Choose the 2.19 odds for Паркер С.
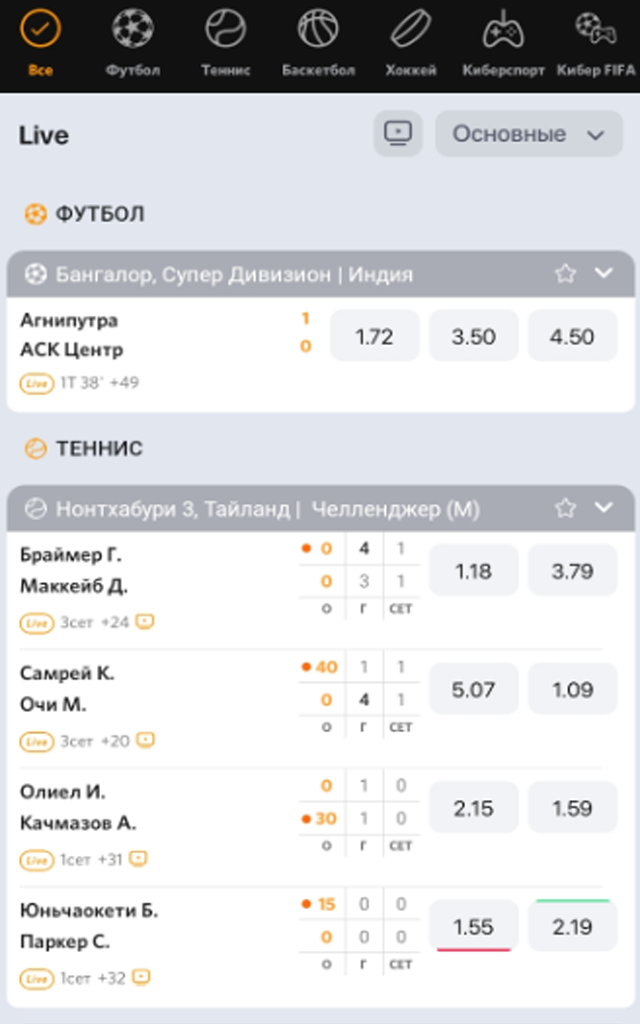Image resolution: width=640 pixels, height=1024 pixels. coord(573,927)
